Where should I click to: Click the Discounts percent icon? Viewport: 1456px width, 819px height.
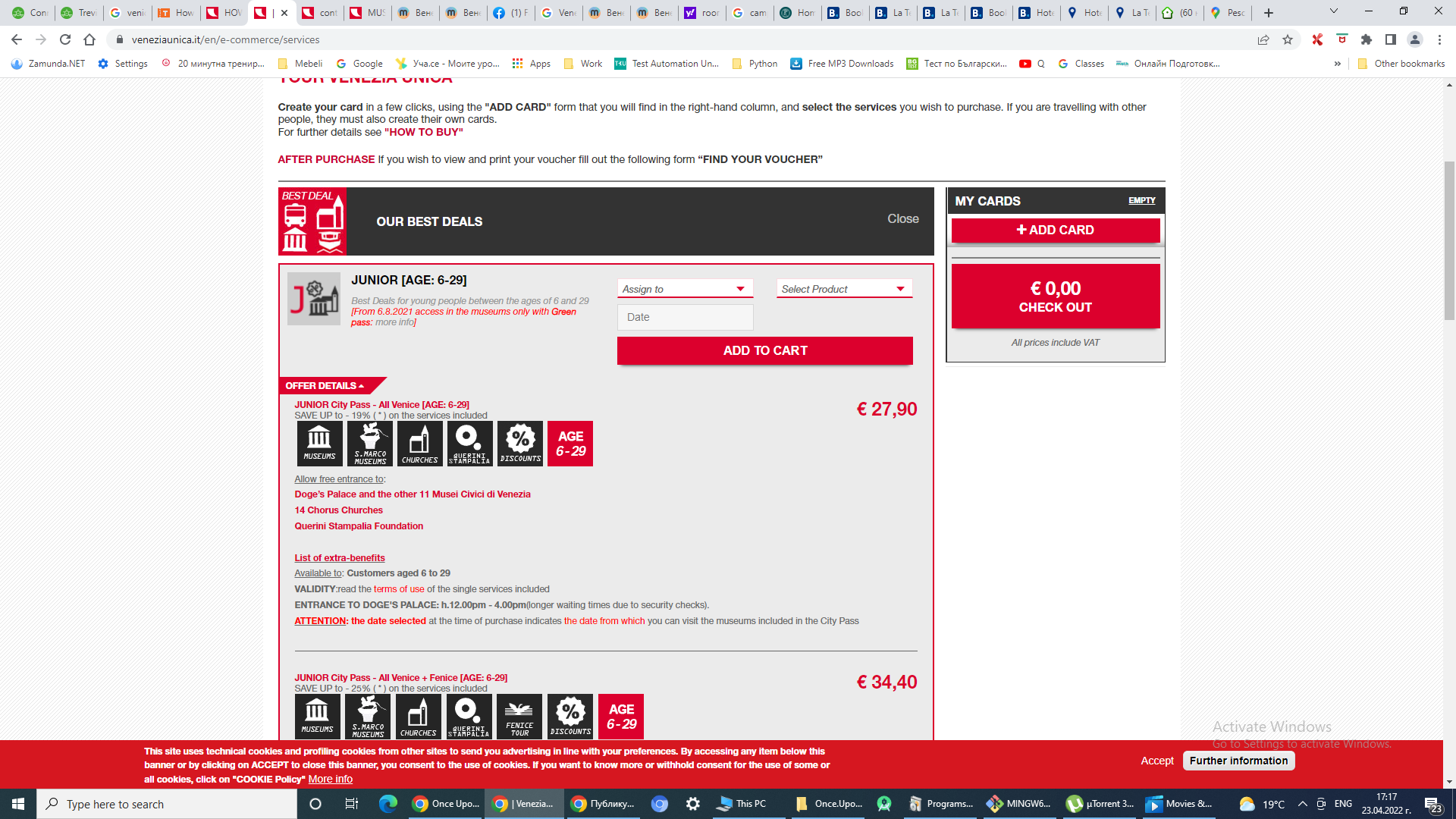520,443
